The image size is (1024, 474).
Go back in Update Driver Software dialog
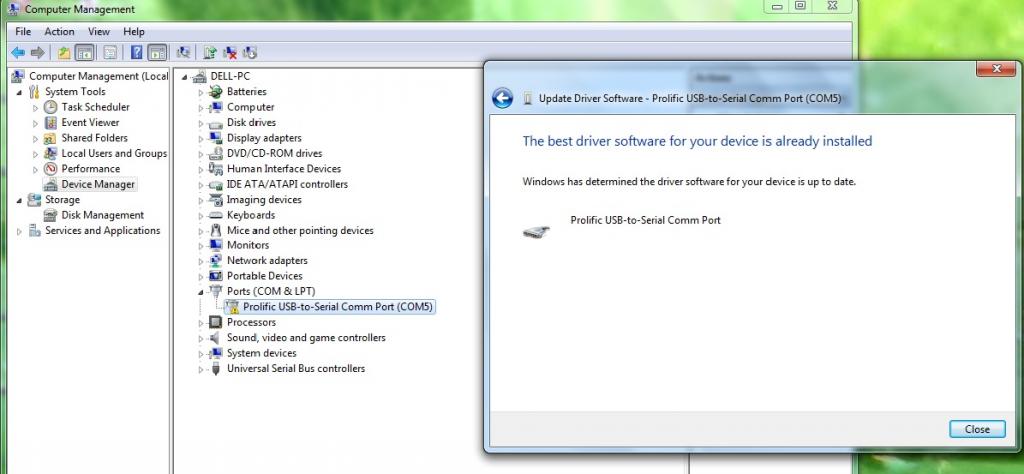coord(502,99)
